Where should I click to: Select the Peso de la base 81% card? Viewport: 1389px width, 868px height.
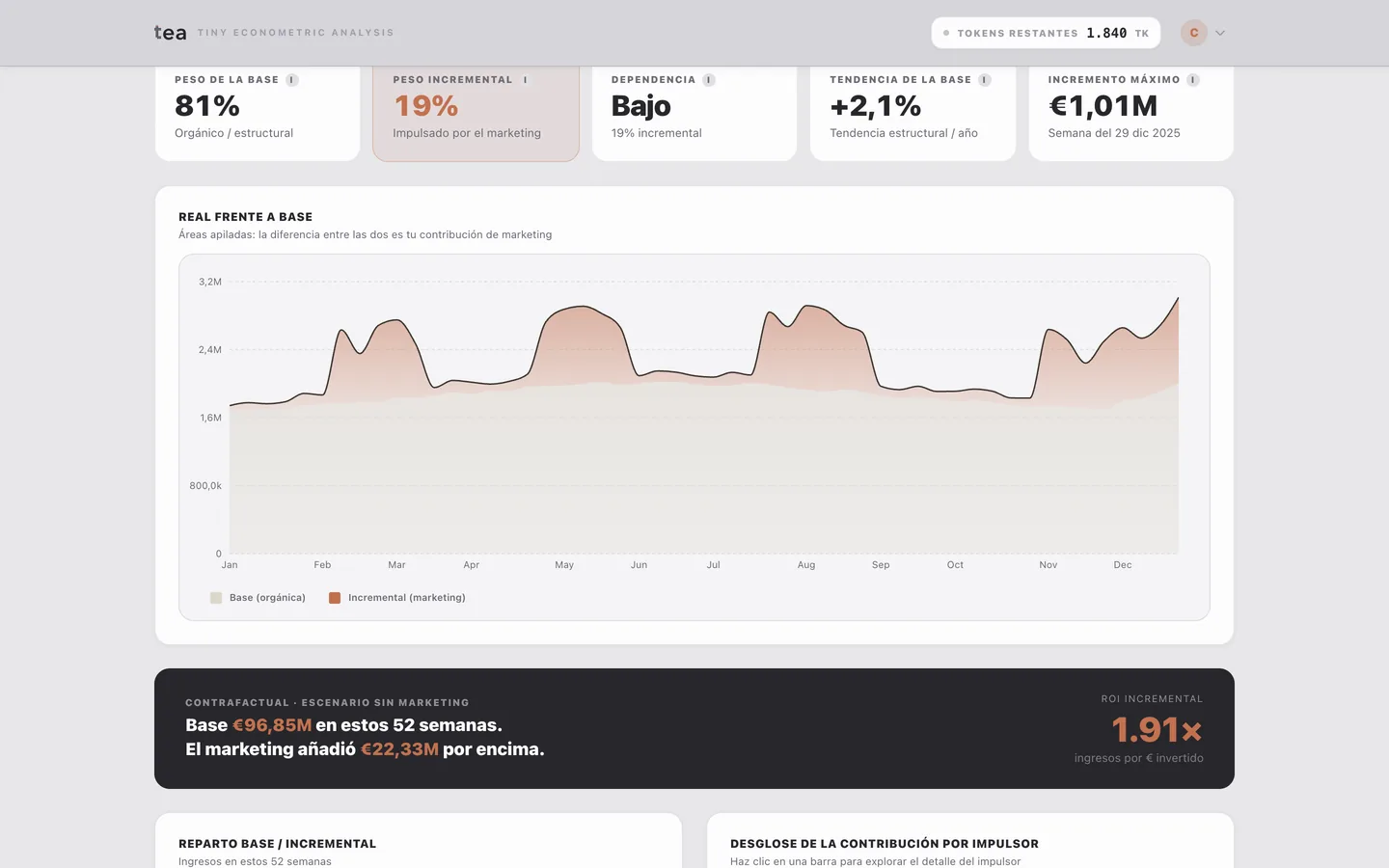[258, 112]
